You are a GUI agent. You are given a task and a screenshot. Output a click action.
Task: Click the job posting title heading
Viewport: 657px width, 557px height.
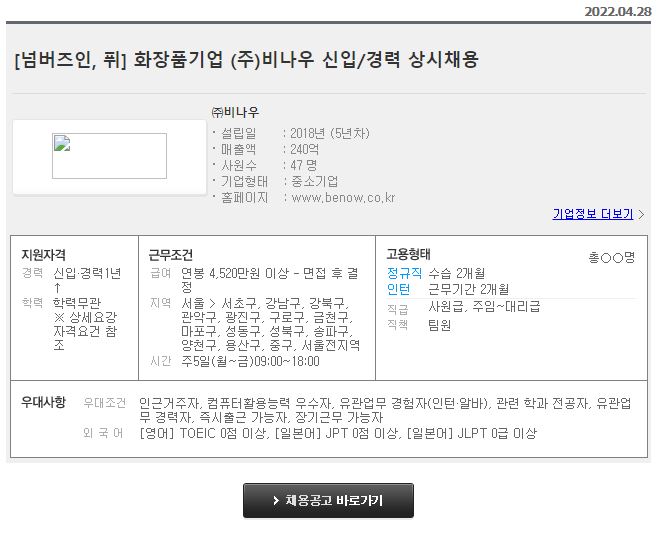[x=246, y=59]
